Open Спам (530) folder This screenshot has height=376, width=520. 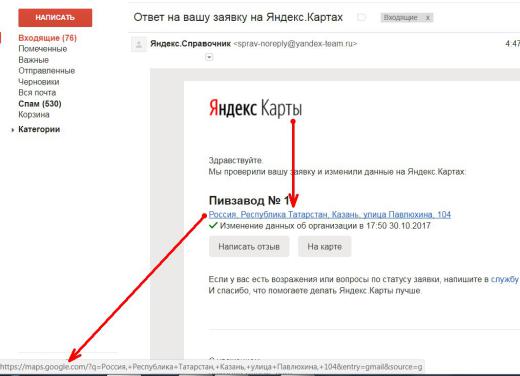40,104
